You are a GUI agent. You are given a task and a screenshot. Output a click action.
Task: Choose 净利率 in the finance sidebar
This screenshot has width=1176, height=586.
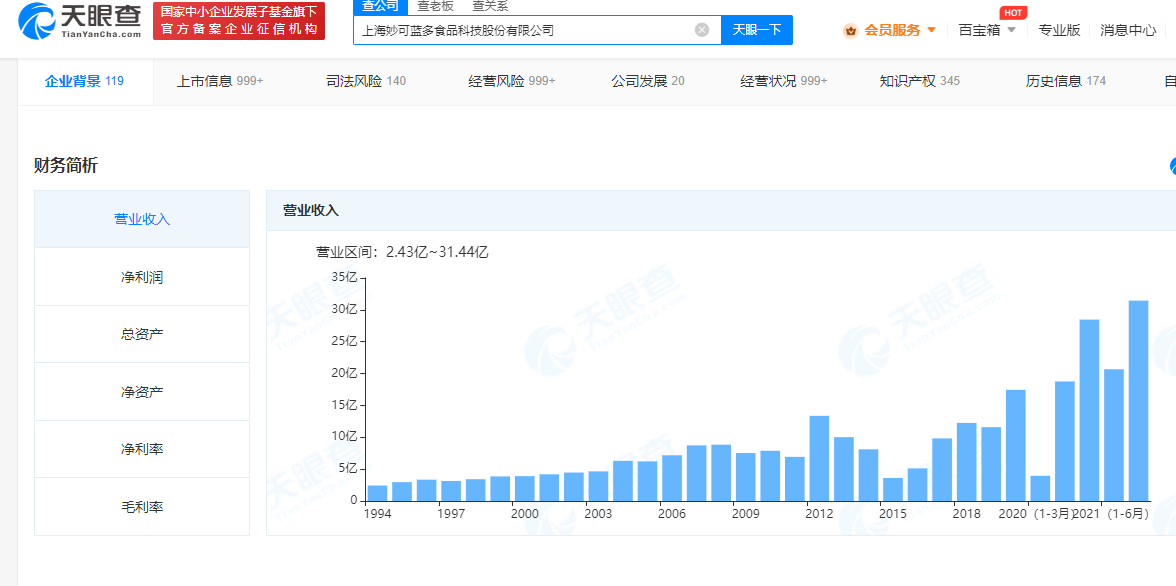point(142,449)
